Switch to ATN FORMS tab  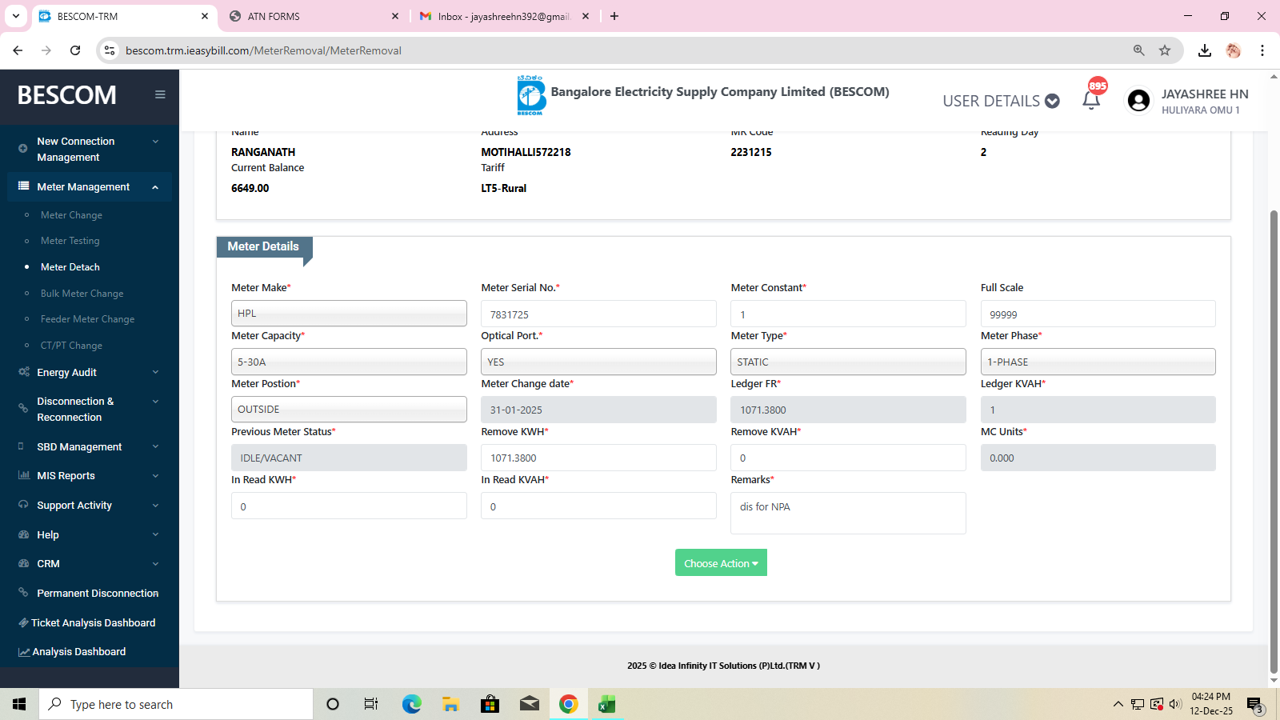[x=313, y=16]
